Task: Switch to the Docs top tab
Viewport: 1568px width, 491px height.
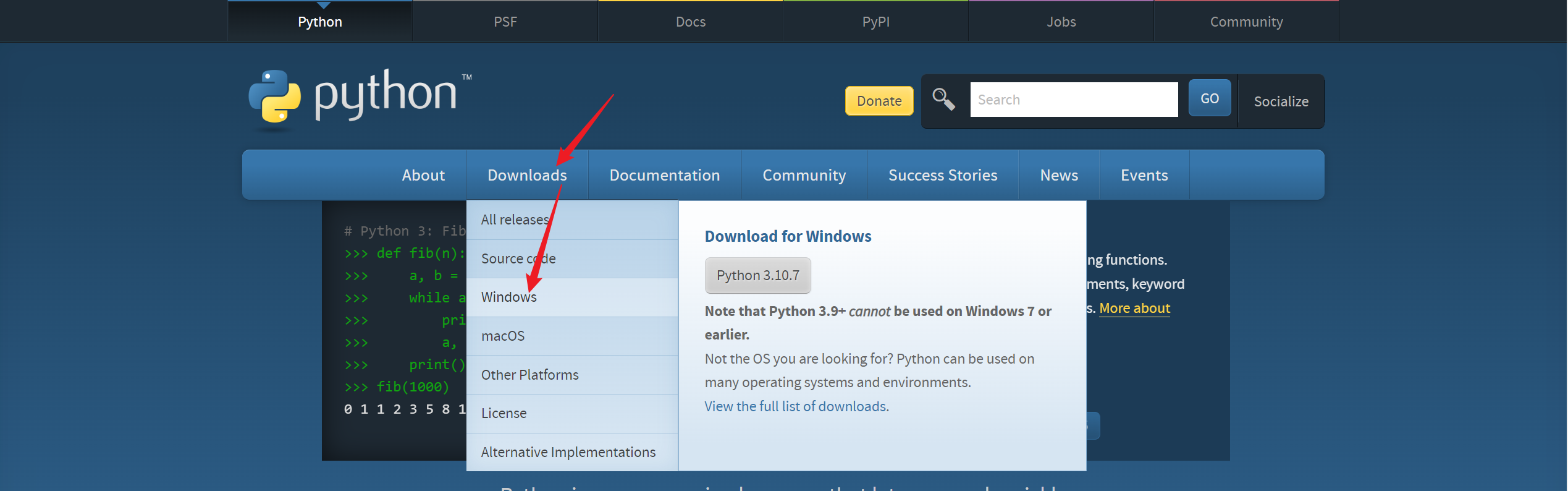Action: 690,22
